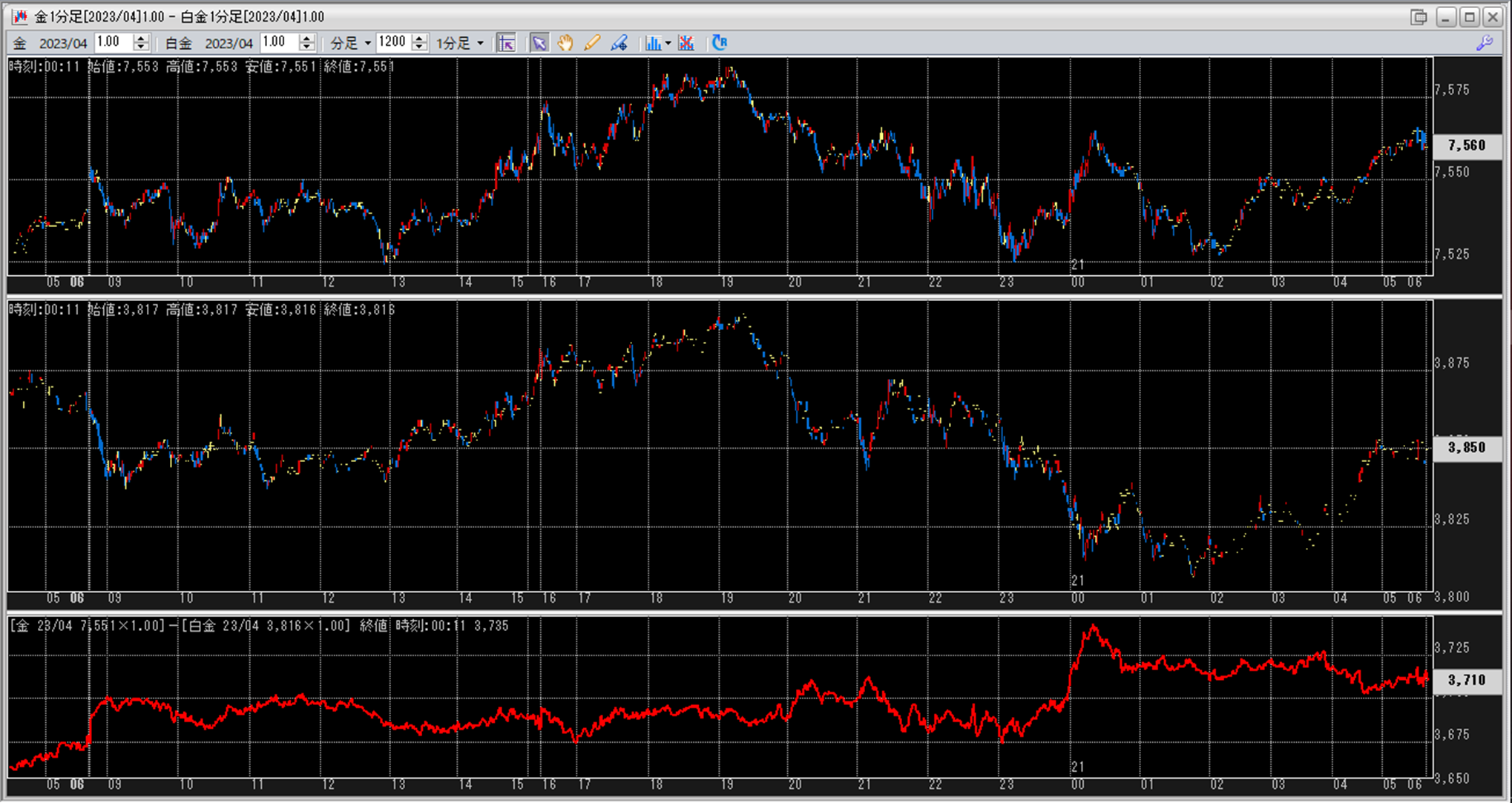Decrease platinum 1.00 multiplier spinner

click(307, 47)
